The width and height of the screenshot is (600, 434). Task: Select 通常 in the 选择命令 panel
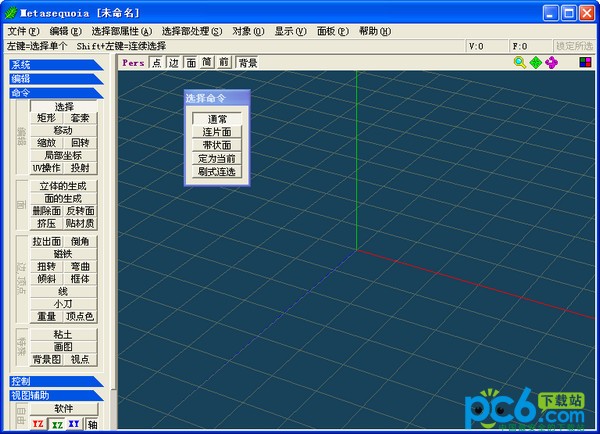tap(217, 119)
